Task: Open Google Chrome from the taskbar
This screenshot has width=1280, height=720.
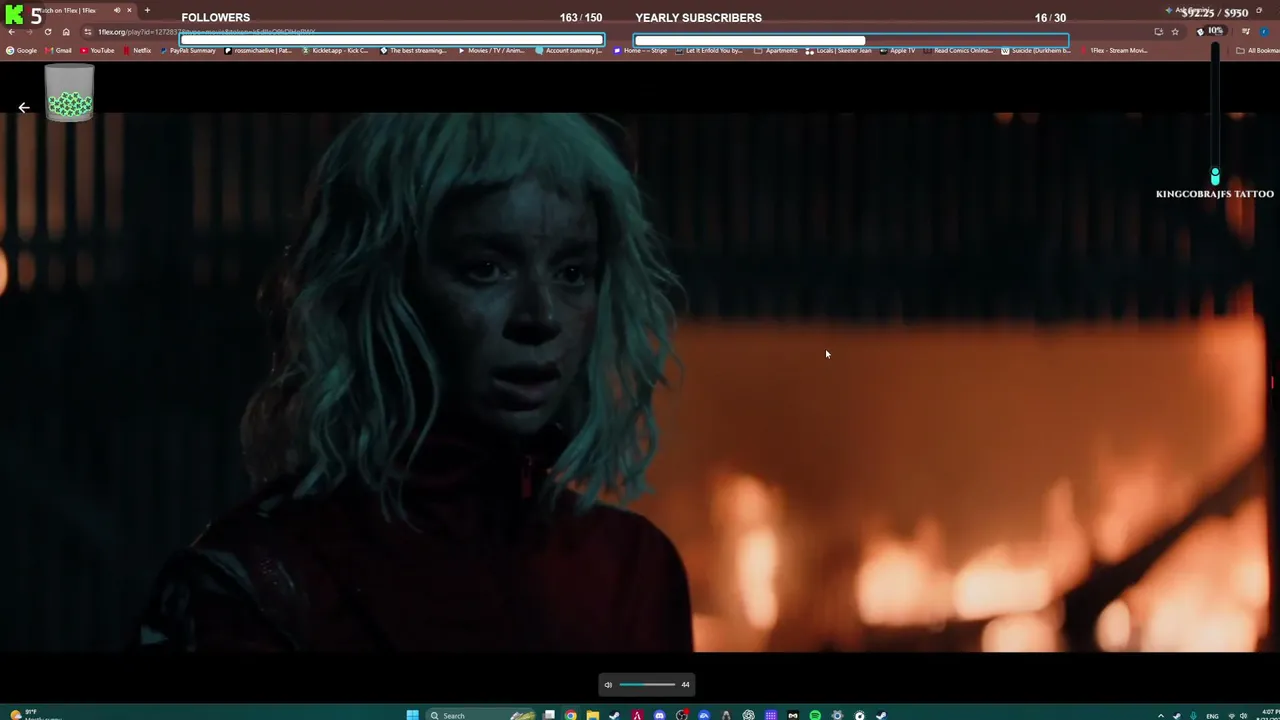Action: point(571,715)
